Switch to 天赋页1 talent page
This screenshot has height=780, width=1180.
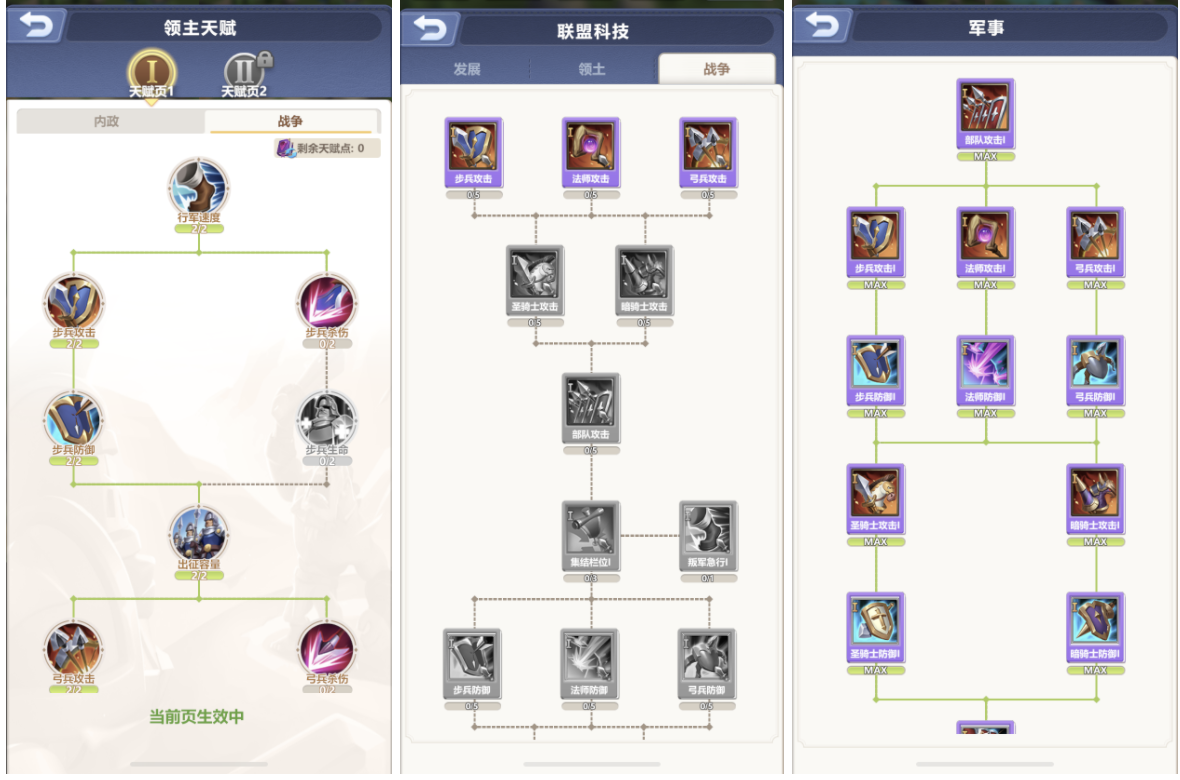point(151,75)
